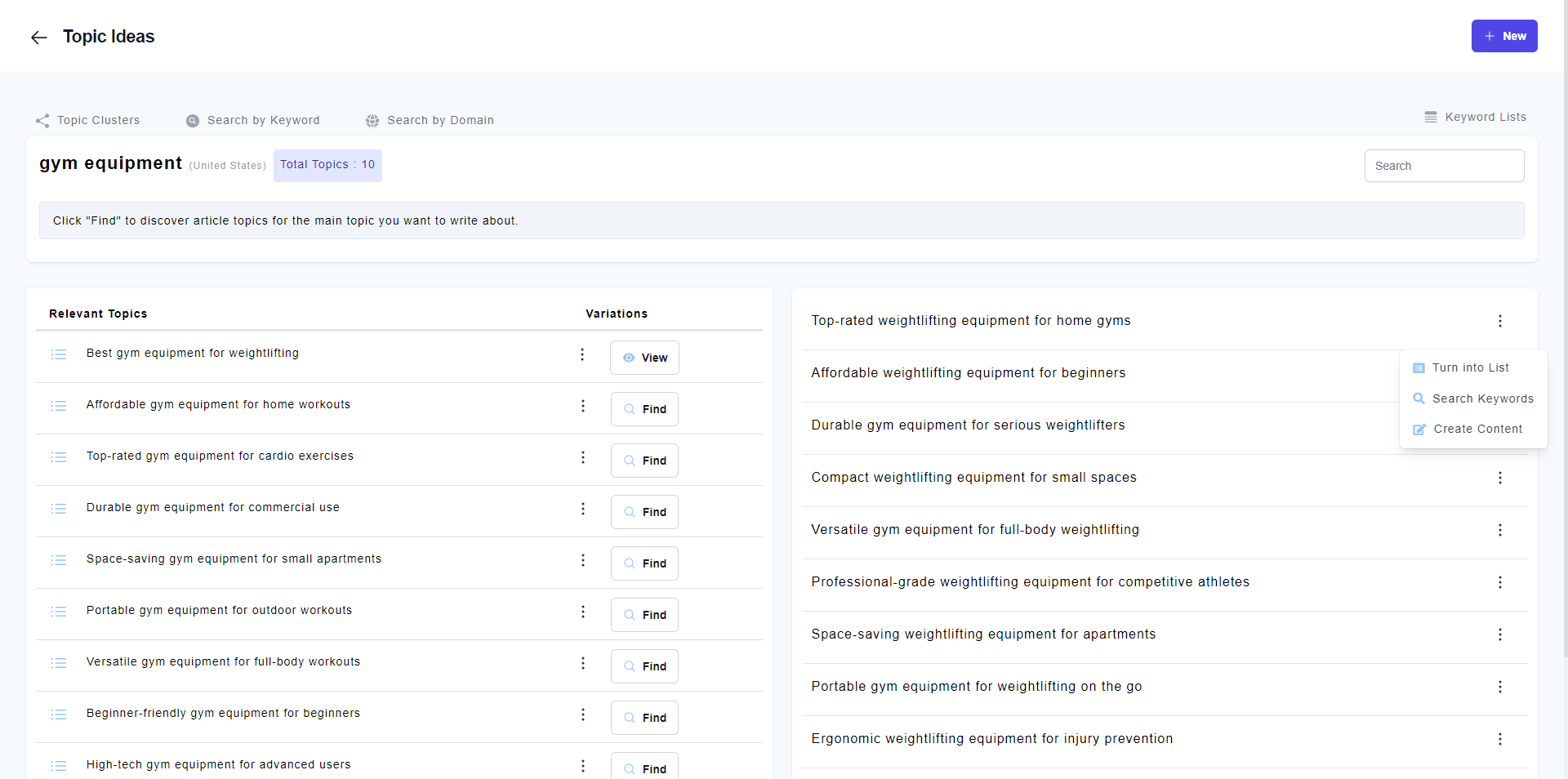1568x779 pixels.
Task: Click Find for "Space-saving gym equipment for small apartments"
Action: [x=644, y=563]
